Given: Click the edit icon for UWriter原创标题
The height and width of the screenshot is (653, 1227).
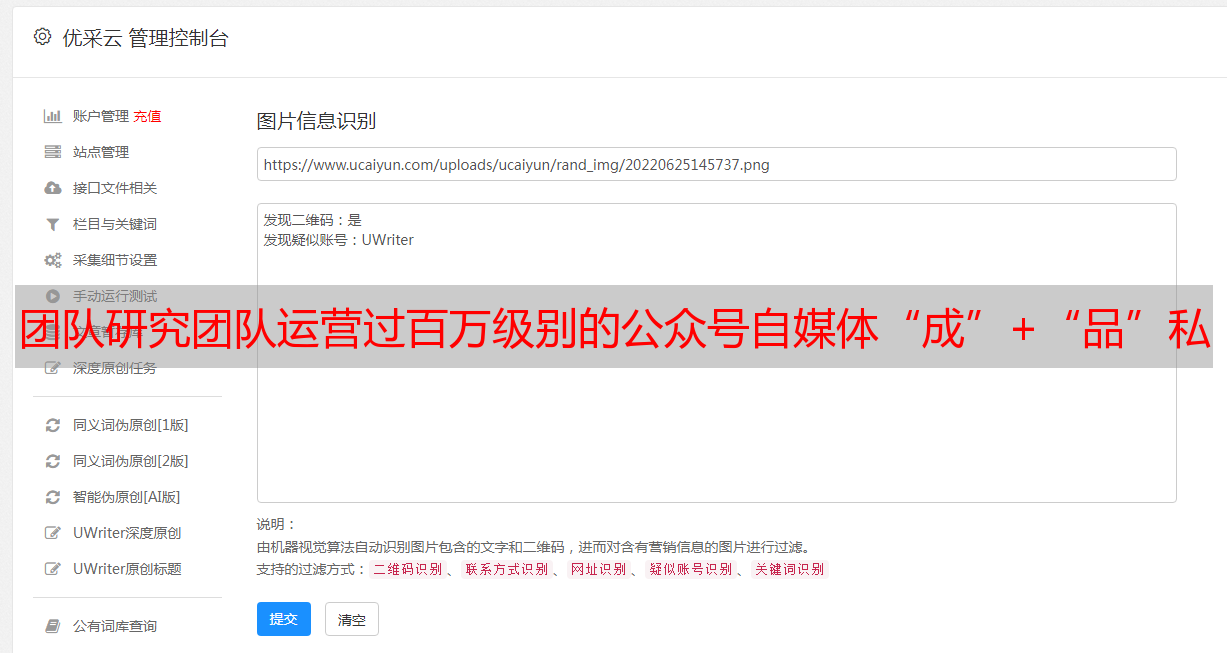Looking at the screenshot, I should (x=53, y=569).
